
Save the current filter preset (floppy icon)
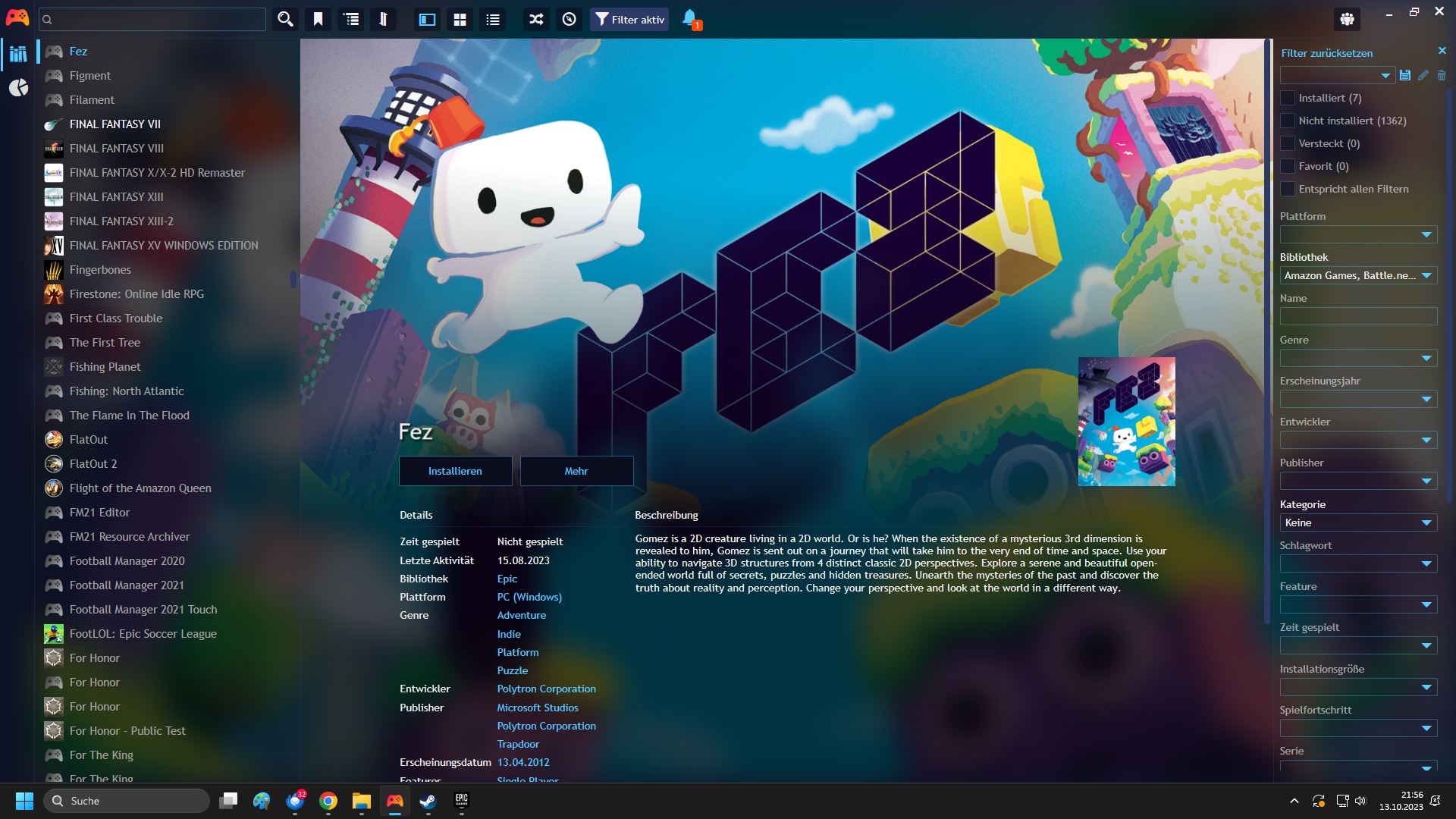coord(1405,75)
